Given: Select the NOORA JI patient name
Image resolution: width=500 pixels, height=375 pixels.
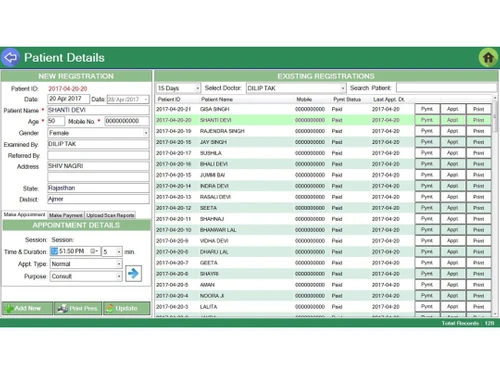Looking at the screenshot, I should tap(212, 296).
